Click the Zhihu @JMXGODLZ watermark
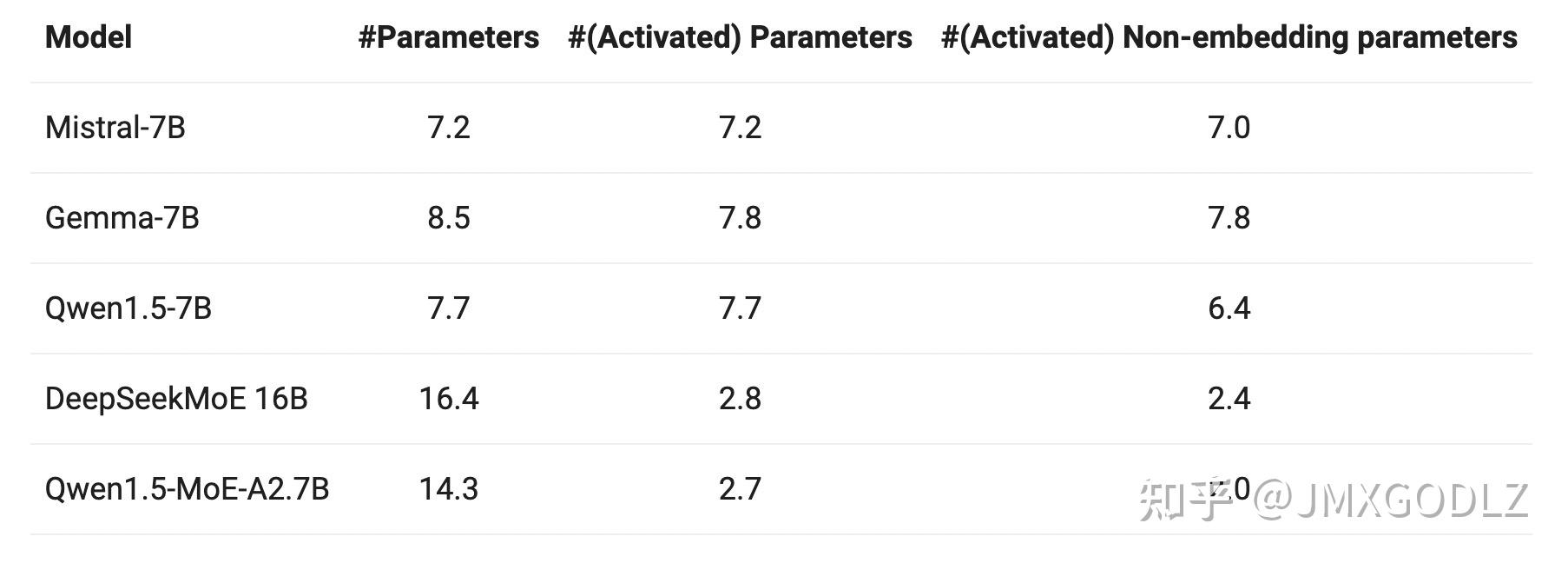This screenshot has width=1568, height=563. [x=1334, y=500]
